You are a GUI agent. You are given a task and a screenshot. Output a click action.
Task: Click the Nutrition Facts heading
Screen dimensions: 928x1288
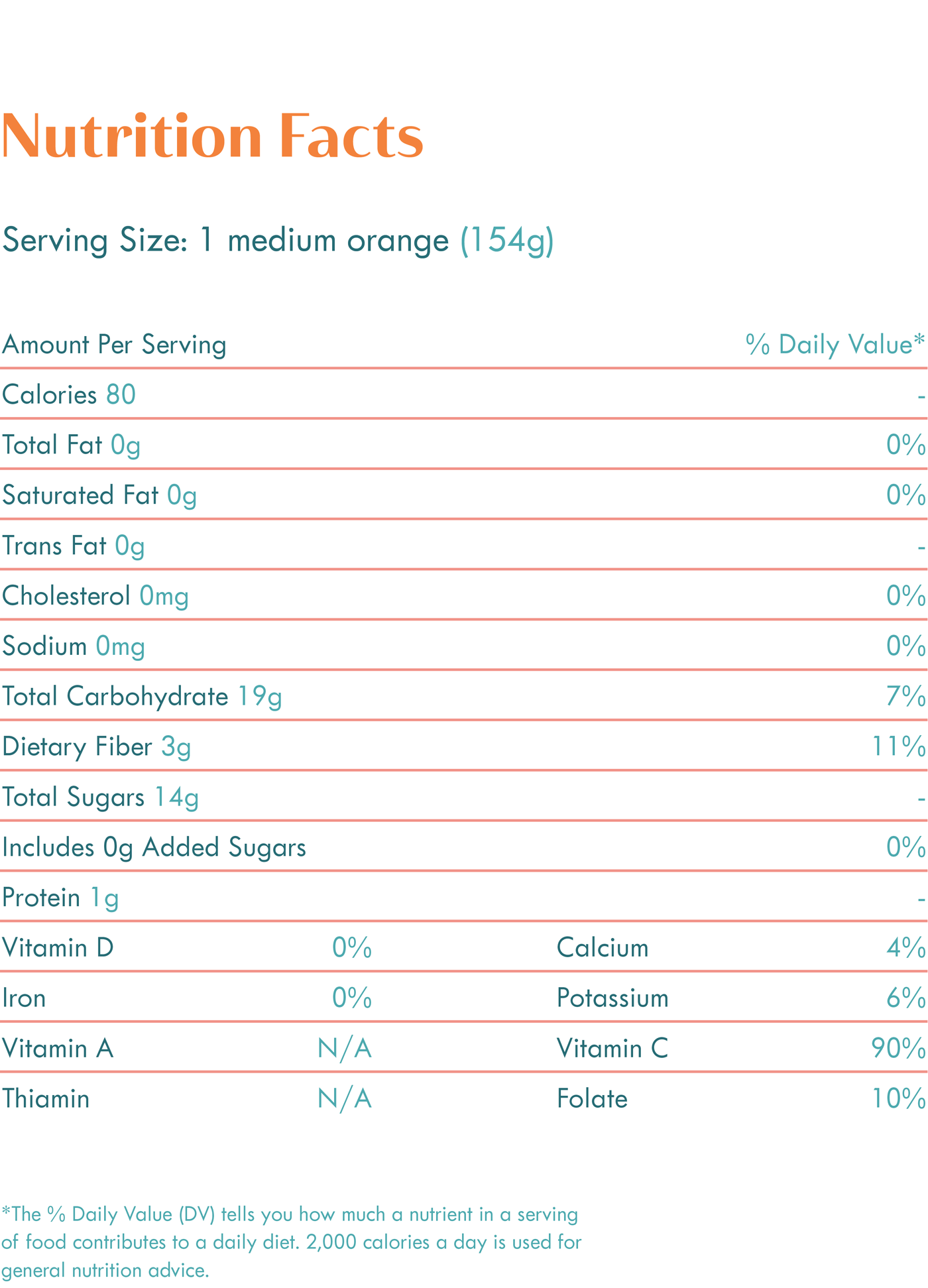(x=212, y=137)
